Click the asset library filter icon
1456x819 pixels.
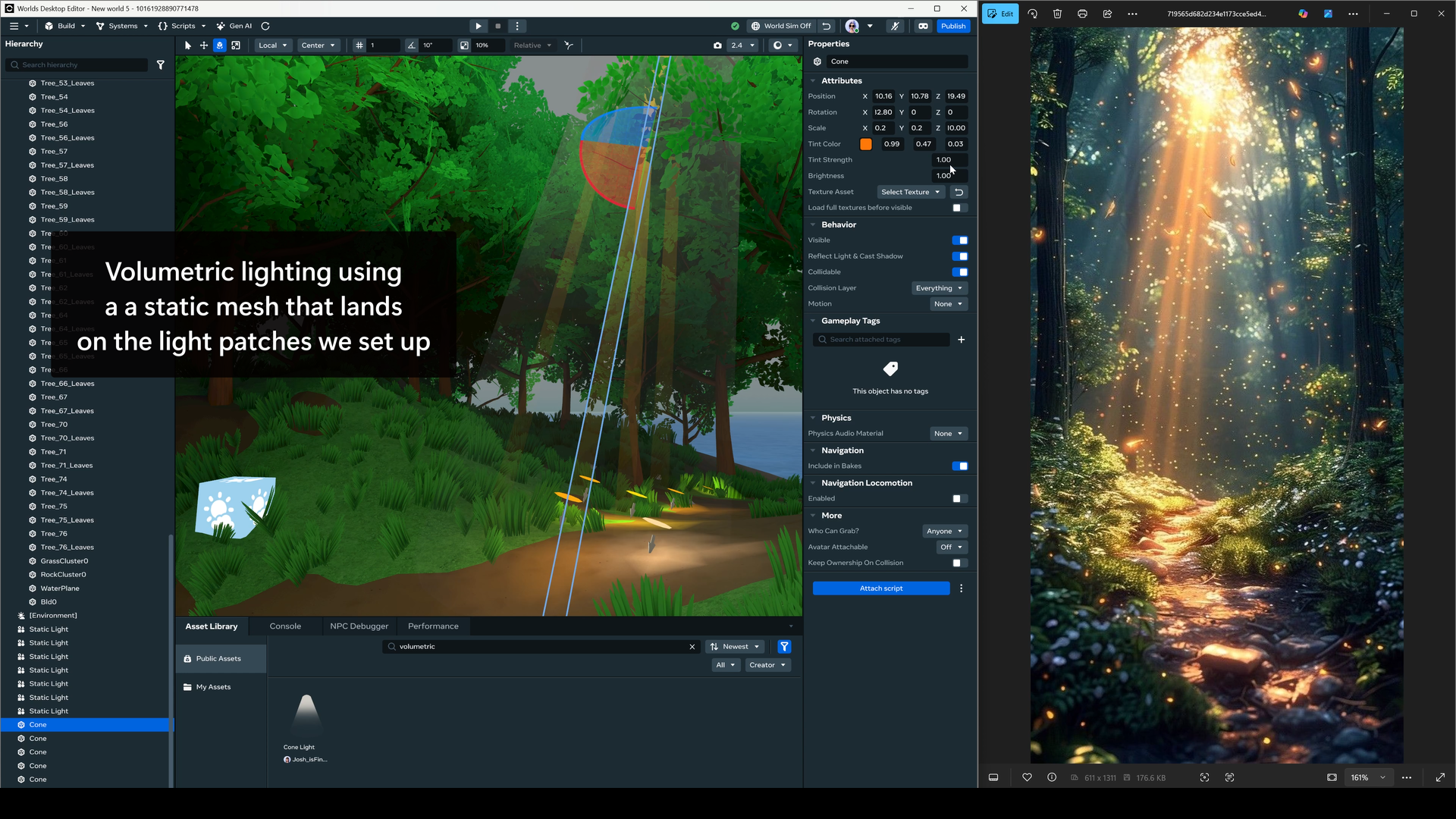pos(785,647)
